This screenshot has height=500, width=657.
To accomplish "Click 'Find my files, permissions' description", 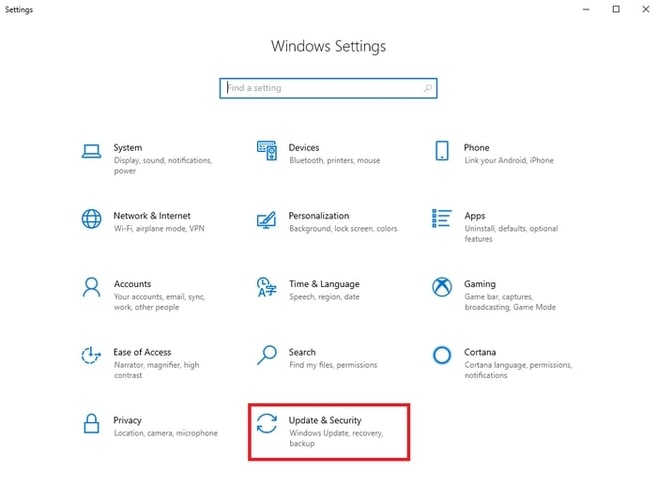I will pos(333,365).
